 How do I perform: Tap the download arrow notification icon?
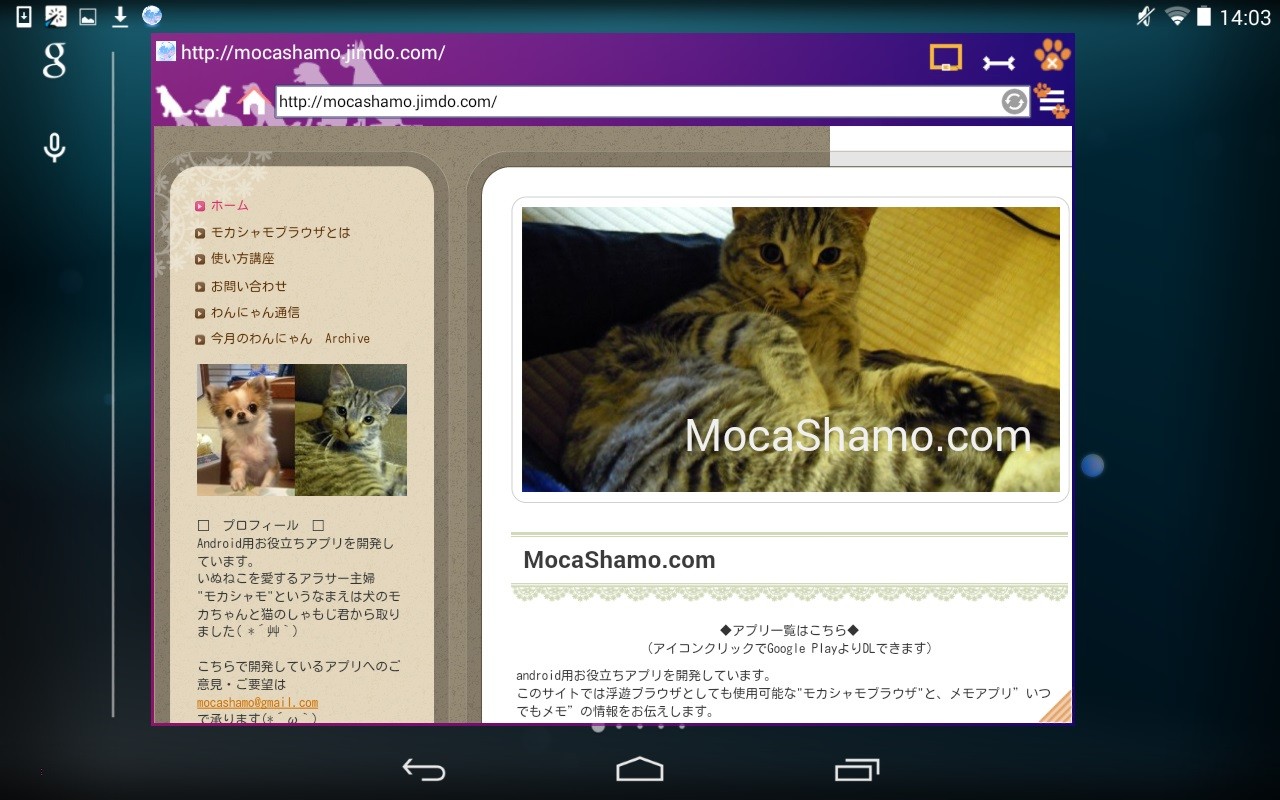tap(120, 16)
